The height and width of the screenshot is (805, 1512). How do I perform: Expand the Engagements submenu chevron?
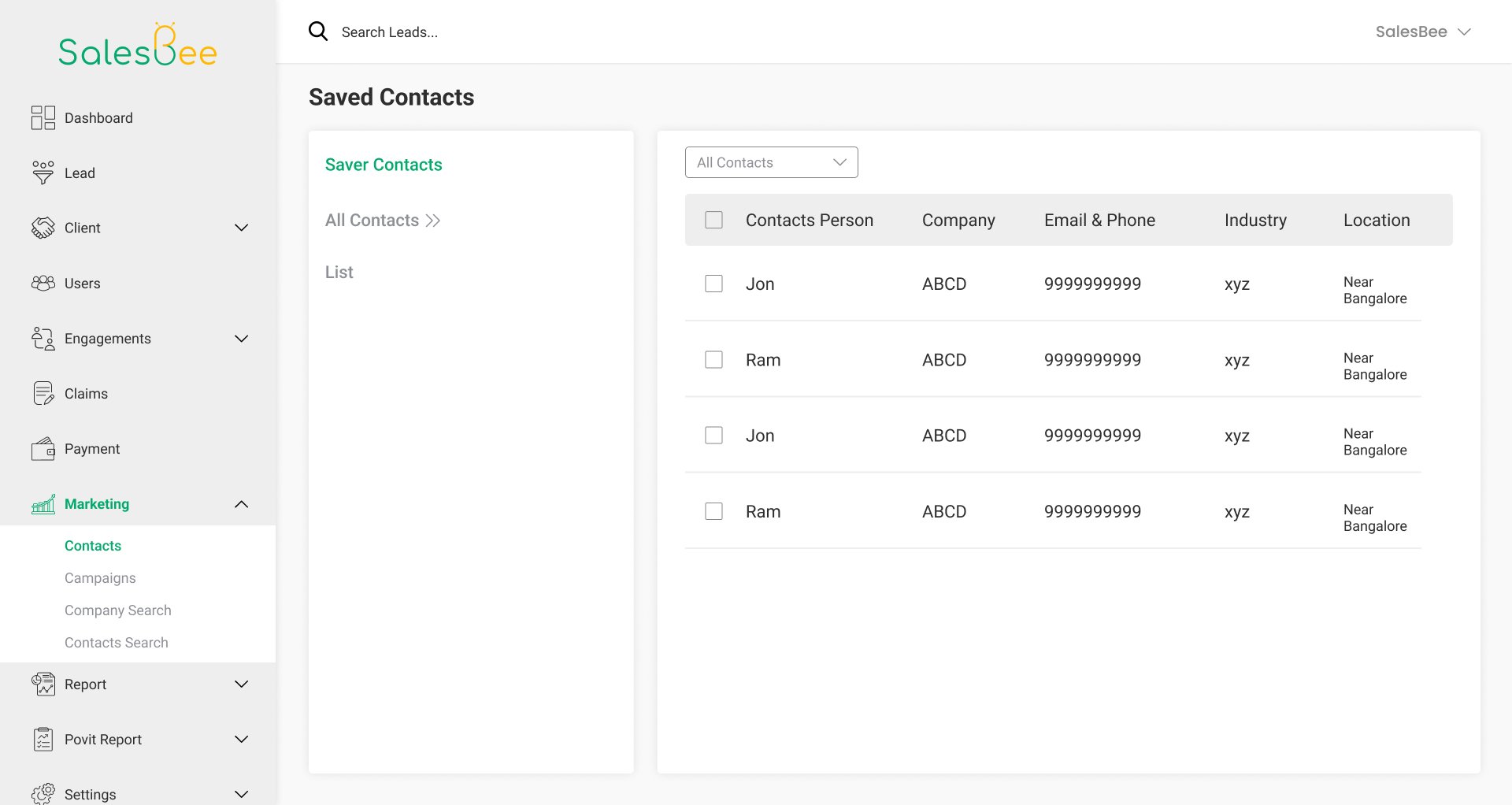click(242, 339)
